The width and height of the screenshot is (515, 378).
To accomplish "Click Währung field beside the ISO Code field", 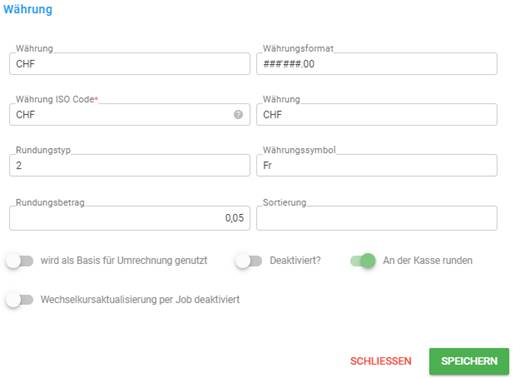I will 377,114.
